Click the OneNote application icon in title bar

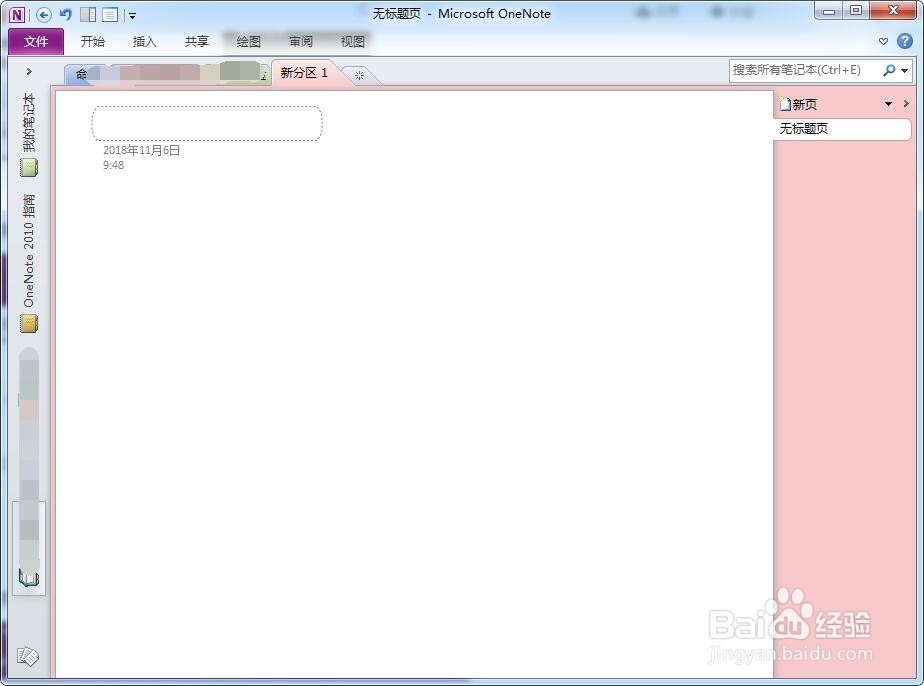point(17,15)
